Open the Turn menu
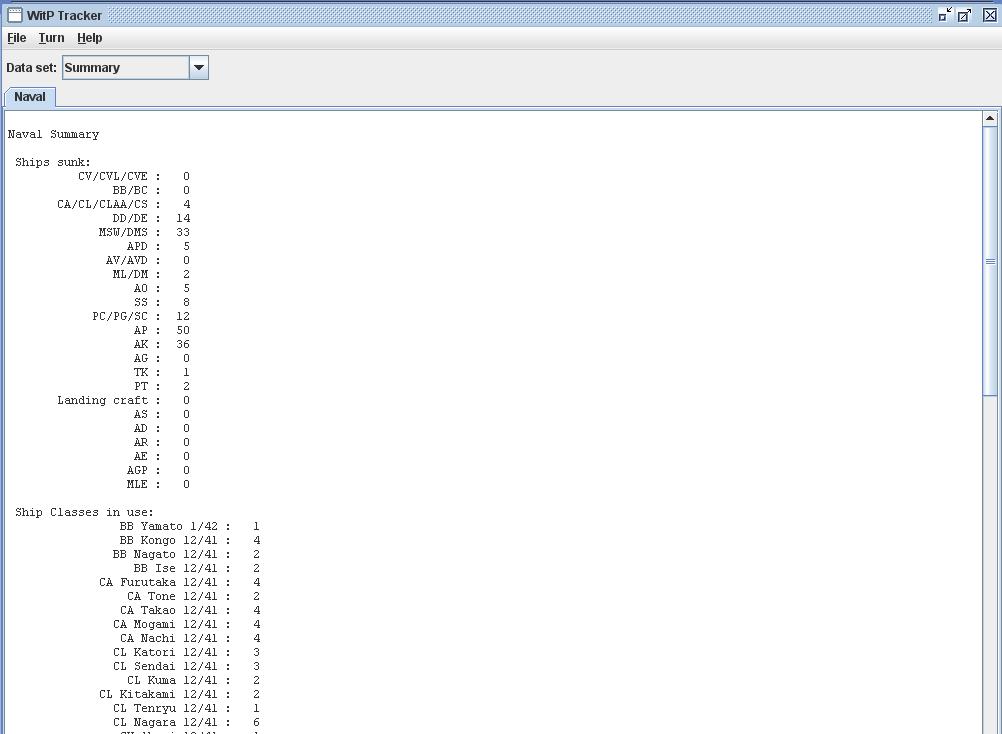This screenshot has height=734, width=1002. (x=51, y=38)
